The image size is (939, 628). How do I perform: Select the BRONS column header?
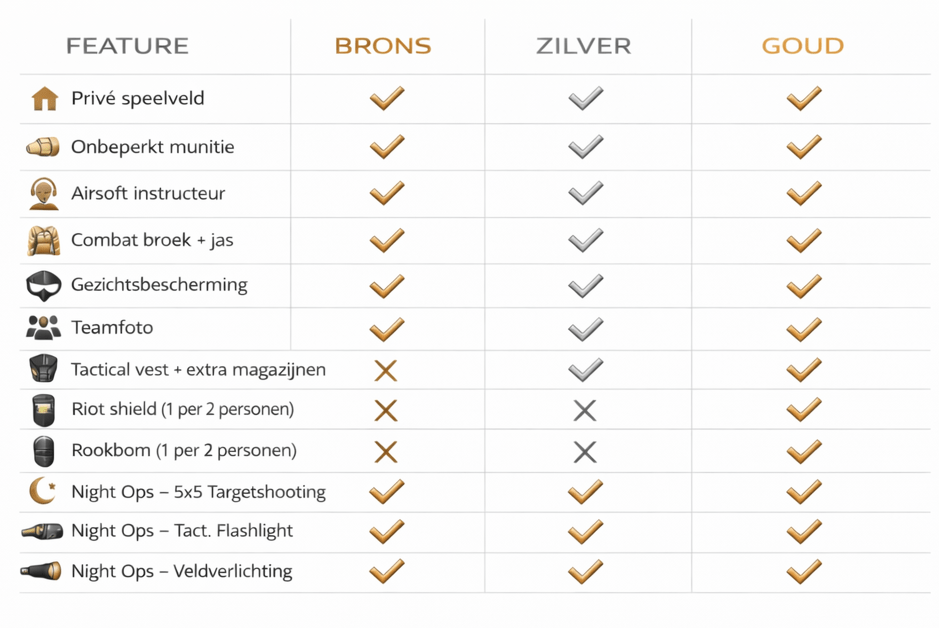pos(383,46)
